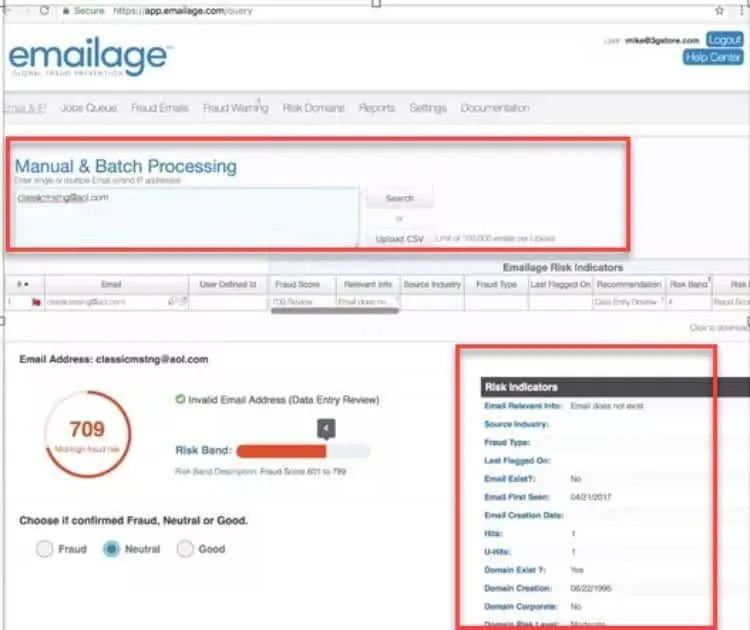Click the small icons beside the email in the table row
Image resolution: width=750 pixels, height=630 pixels.
click(x=177, y=301)
